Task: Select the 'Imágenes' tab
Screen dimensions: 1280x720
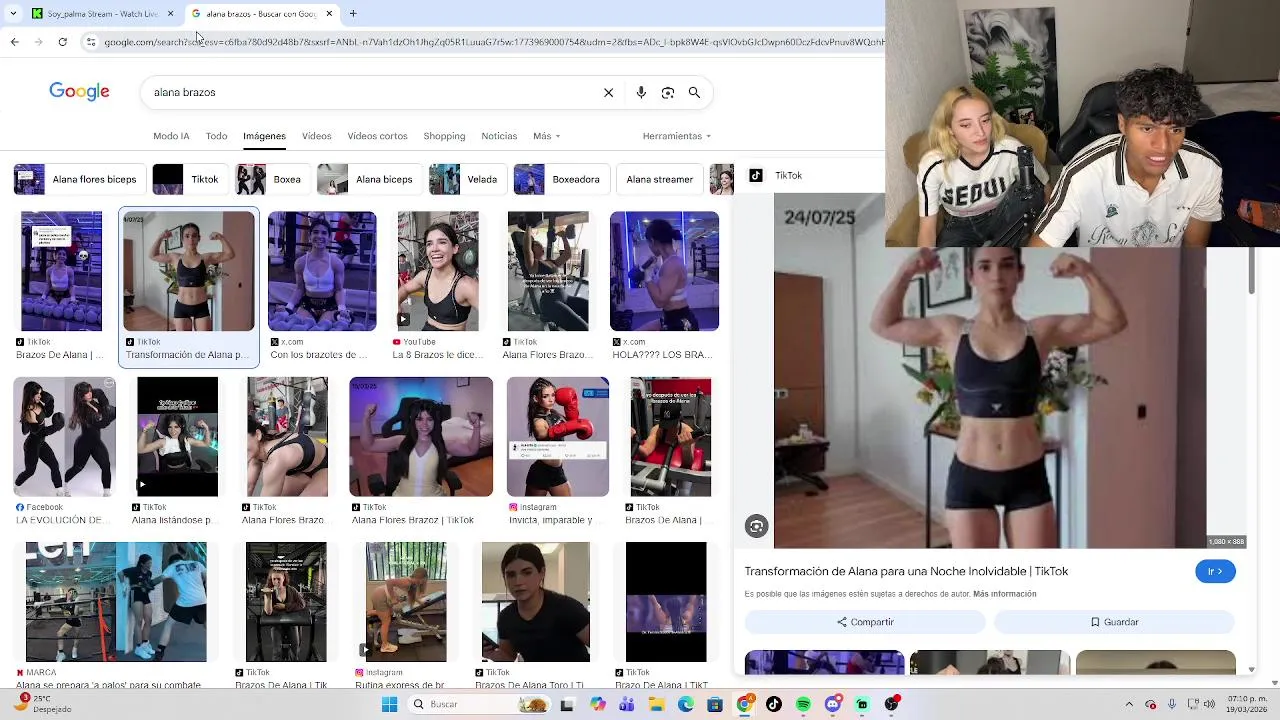Action: [x=264, y=136]
